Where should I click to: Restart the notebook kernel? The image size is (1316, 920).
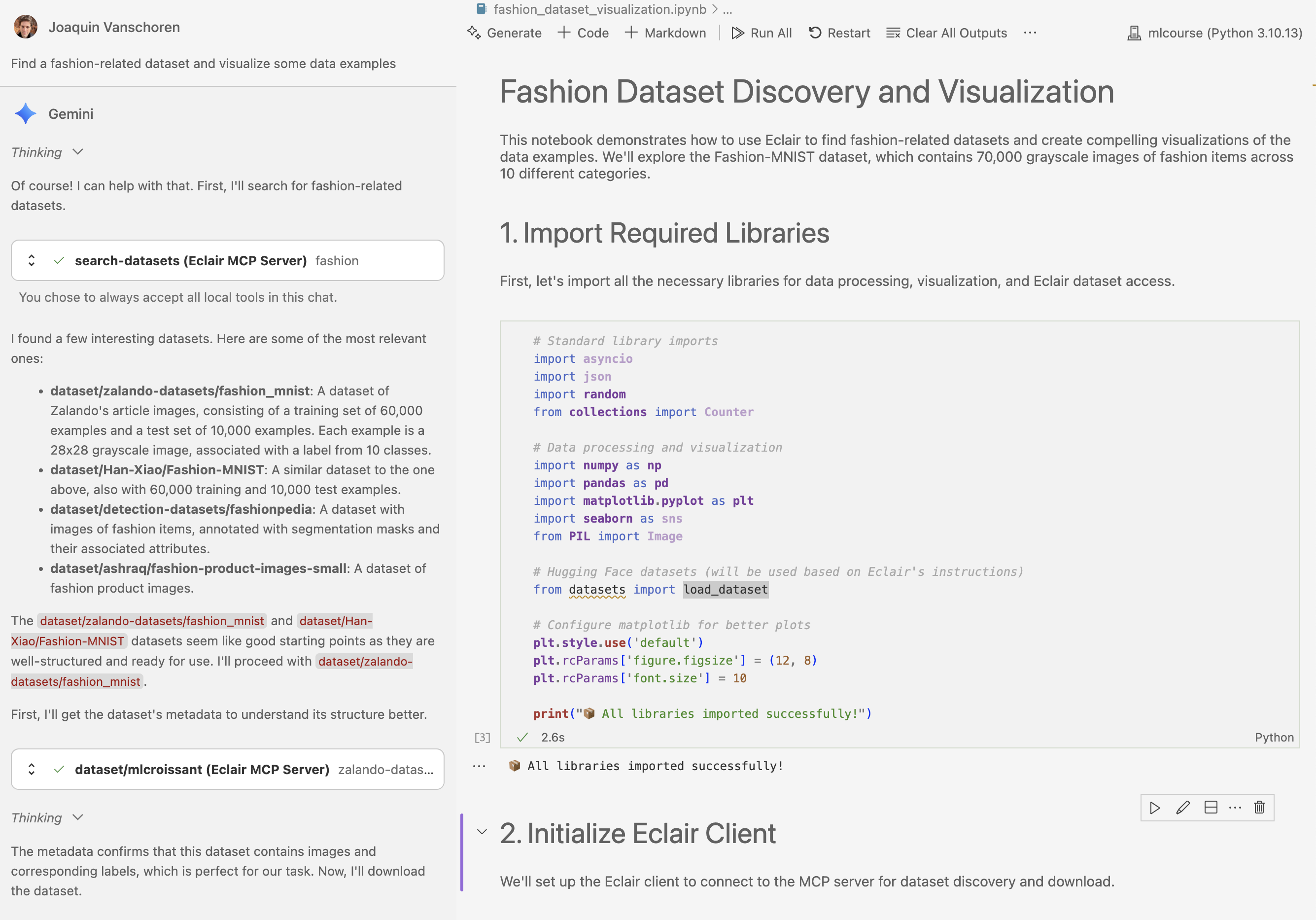point(839,33)
